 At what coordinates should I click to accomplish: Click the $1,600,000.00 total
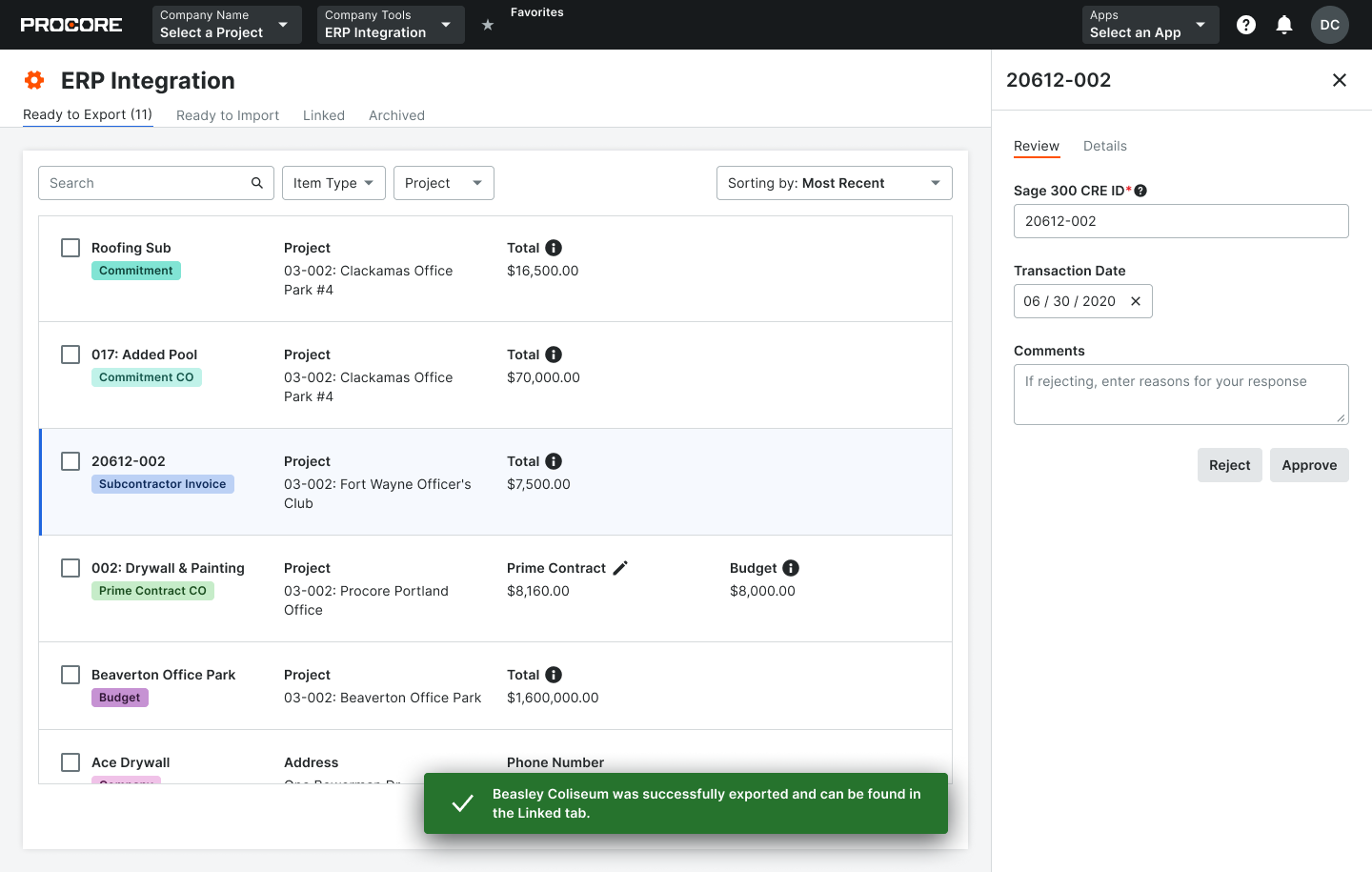click(553, 698)
